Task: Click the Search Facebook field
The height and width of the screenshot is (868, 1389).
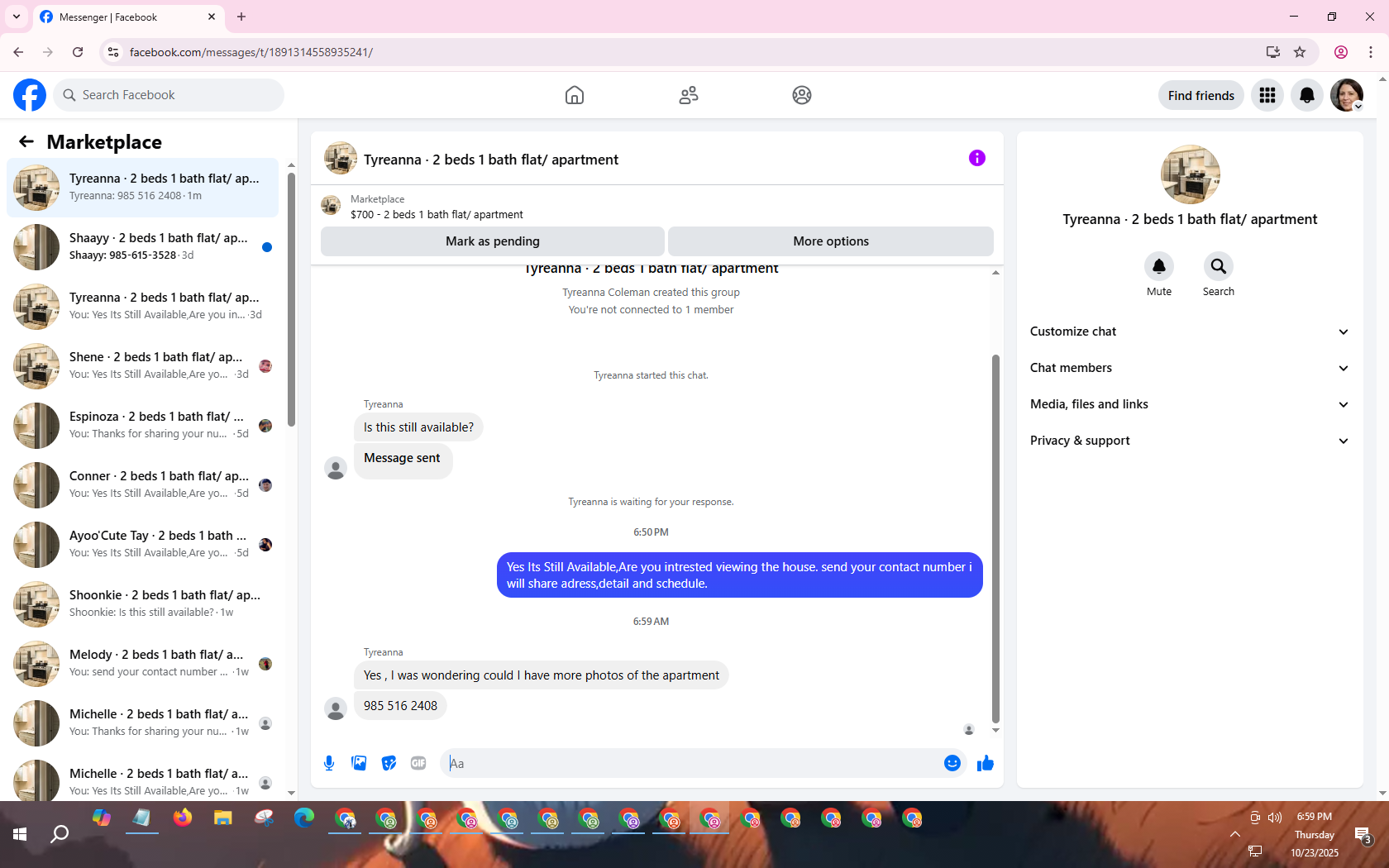Action: (169, 95)
